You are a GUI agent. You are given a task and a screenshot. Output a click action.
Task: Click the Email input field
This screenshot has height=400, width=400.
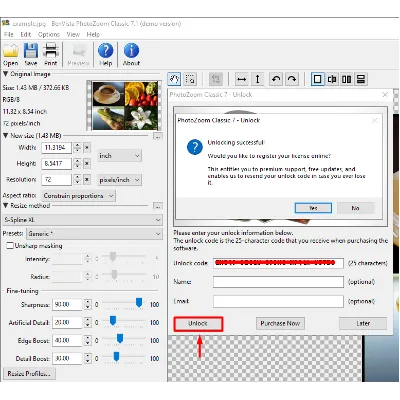278,301
